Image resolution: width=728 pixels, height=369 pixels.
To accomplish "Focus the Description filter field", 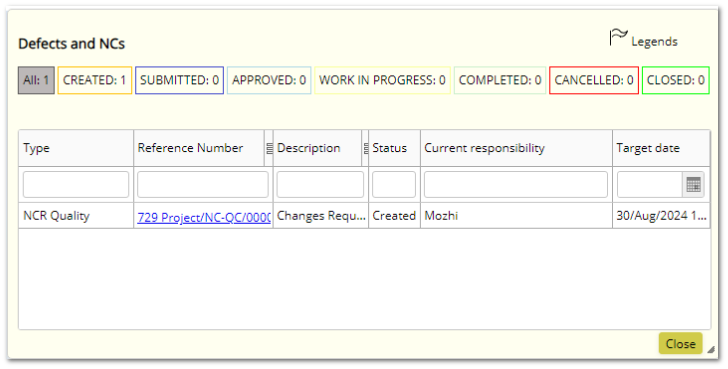I will (x=320, y=185).
